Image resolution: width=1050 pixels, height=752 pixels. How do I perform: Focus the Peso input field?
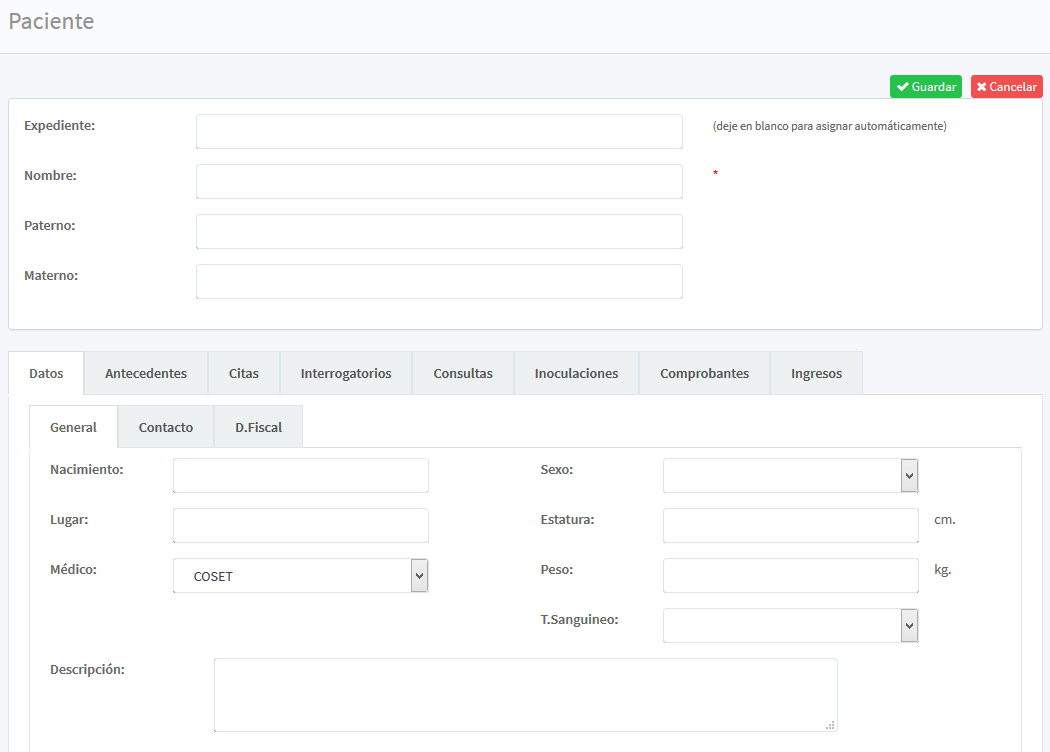790,576
